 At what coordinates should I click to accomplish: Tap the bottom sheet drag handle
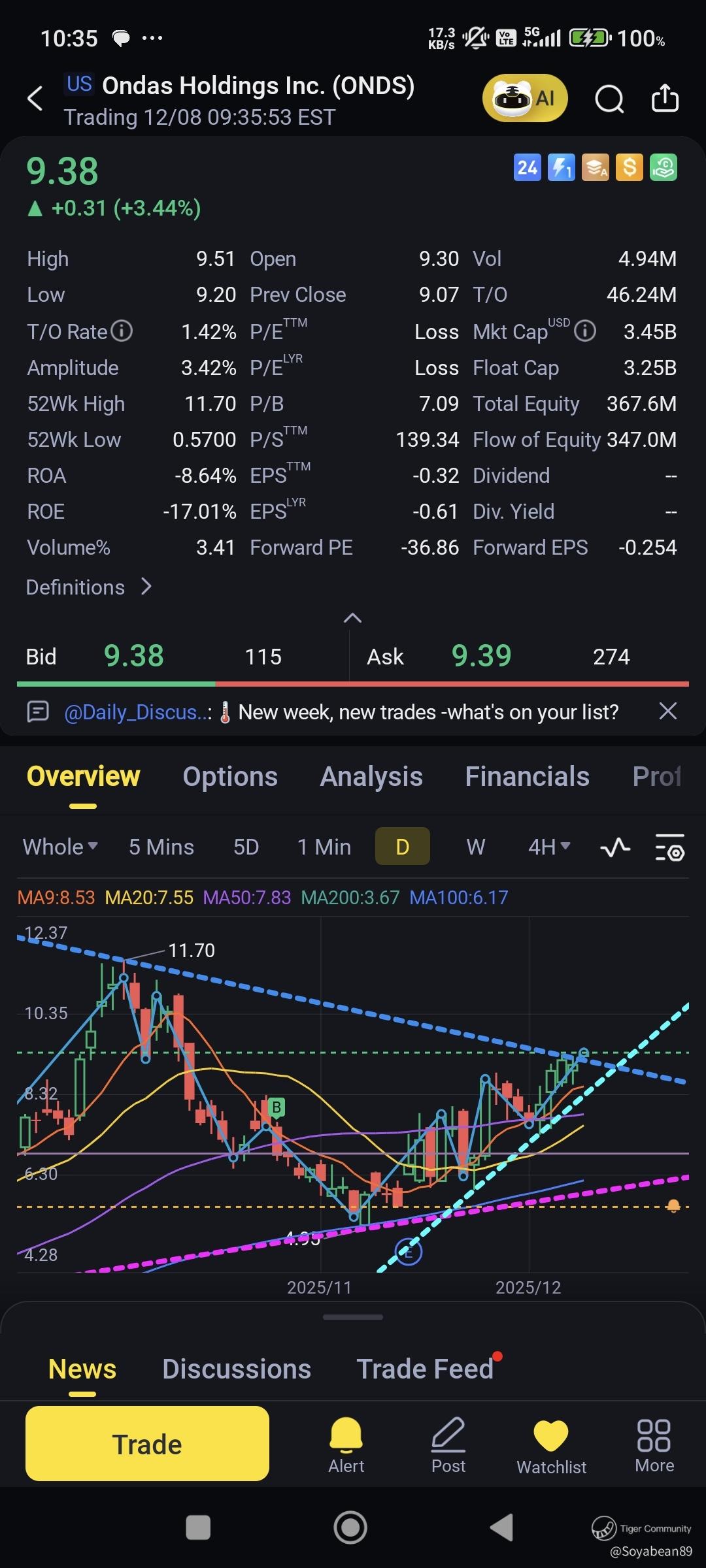(x=353, y=1317)
